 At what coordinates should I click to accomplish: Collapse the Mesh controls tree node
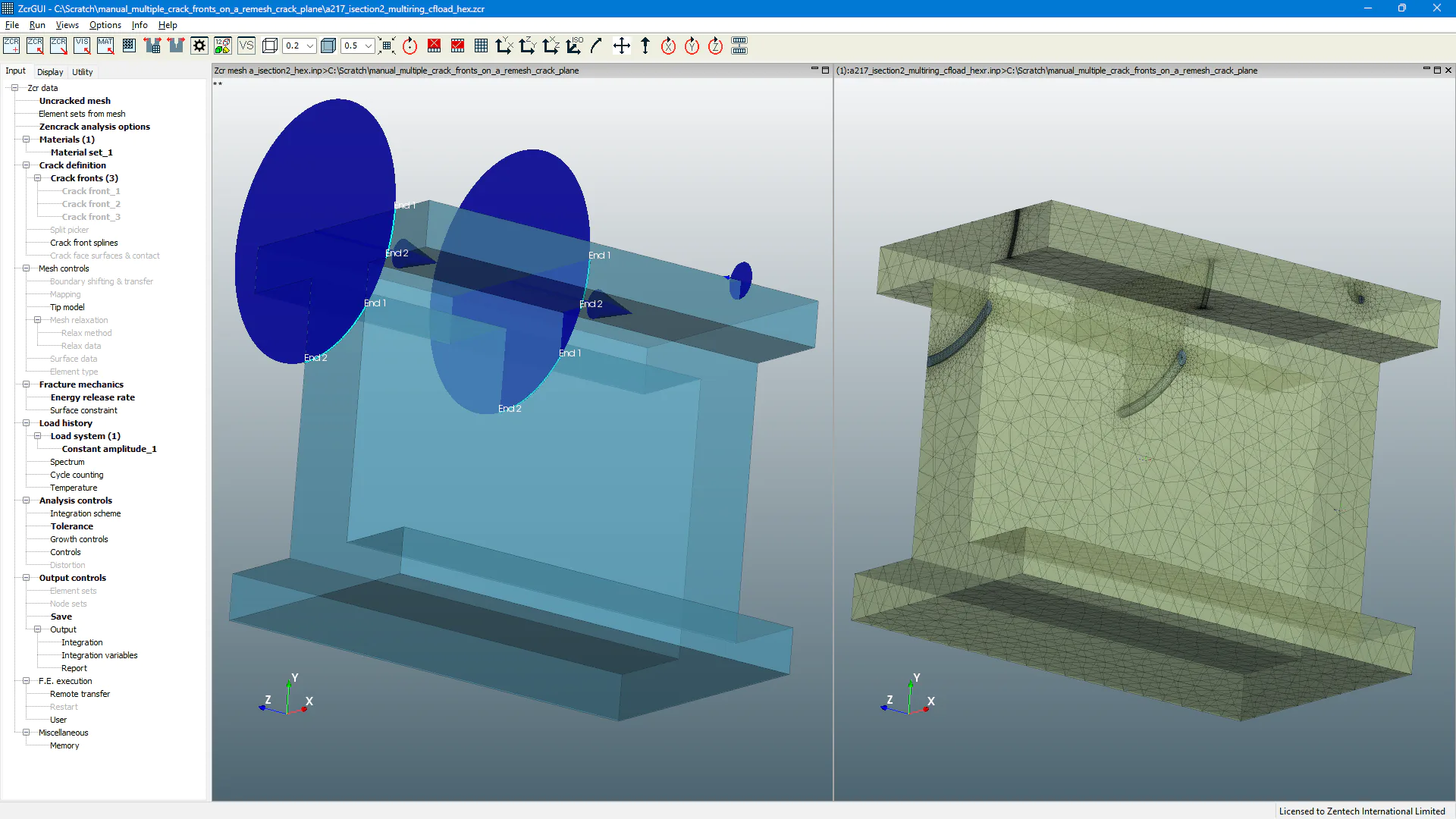coord(26,268)
